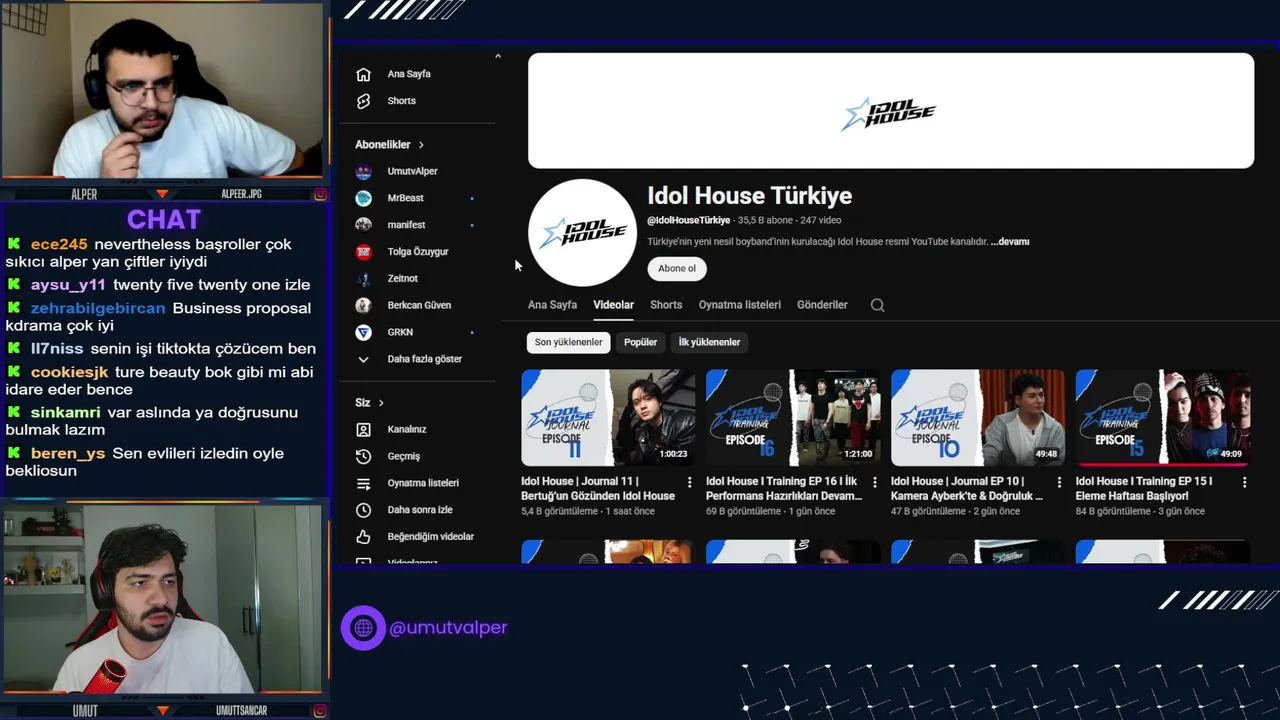This screenshot has width=1280, height=720.
Task: Open the Shorts icon in sidebar
Action: coord(364,101)
